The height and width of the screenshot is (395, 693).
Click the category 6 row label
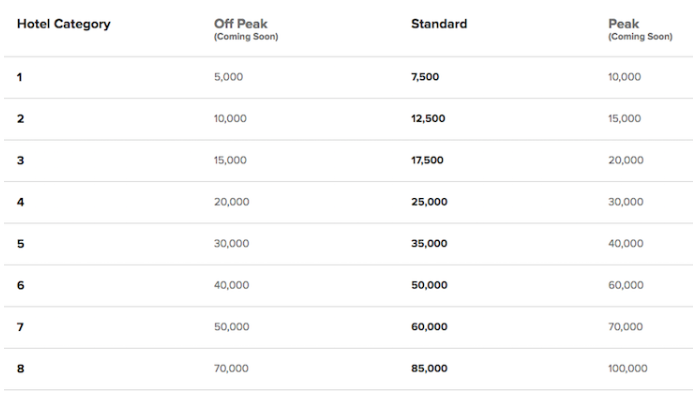point(20,285)
